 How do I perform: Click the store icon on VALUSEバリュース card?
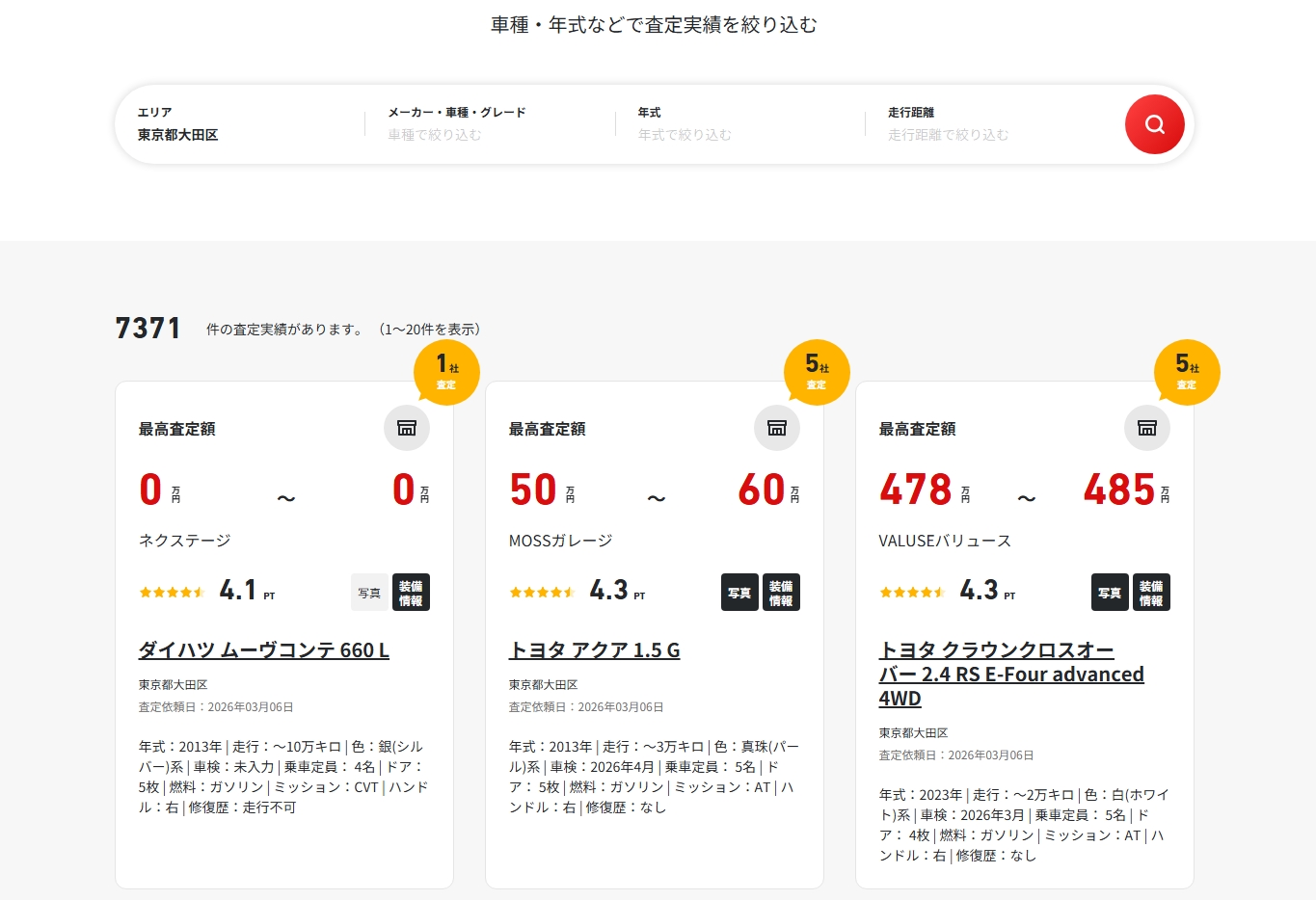coord(1147,428)
